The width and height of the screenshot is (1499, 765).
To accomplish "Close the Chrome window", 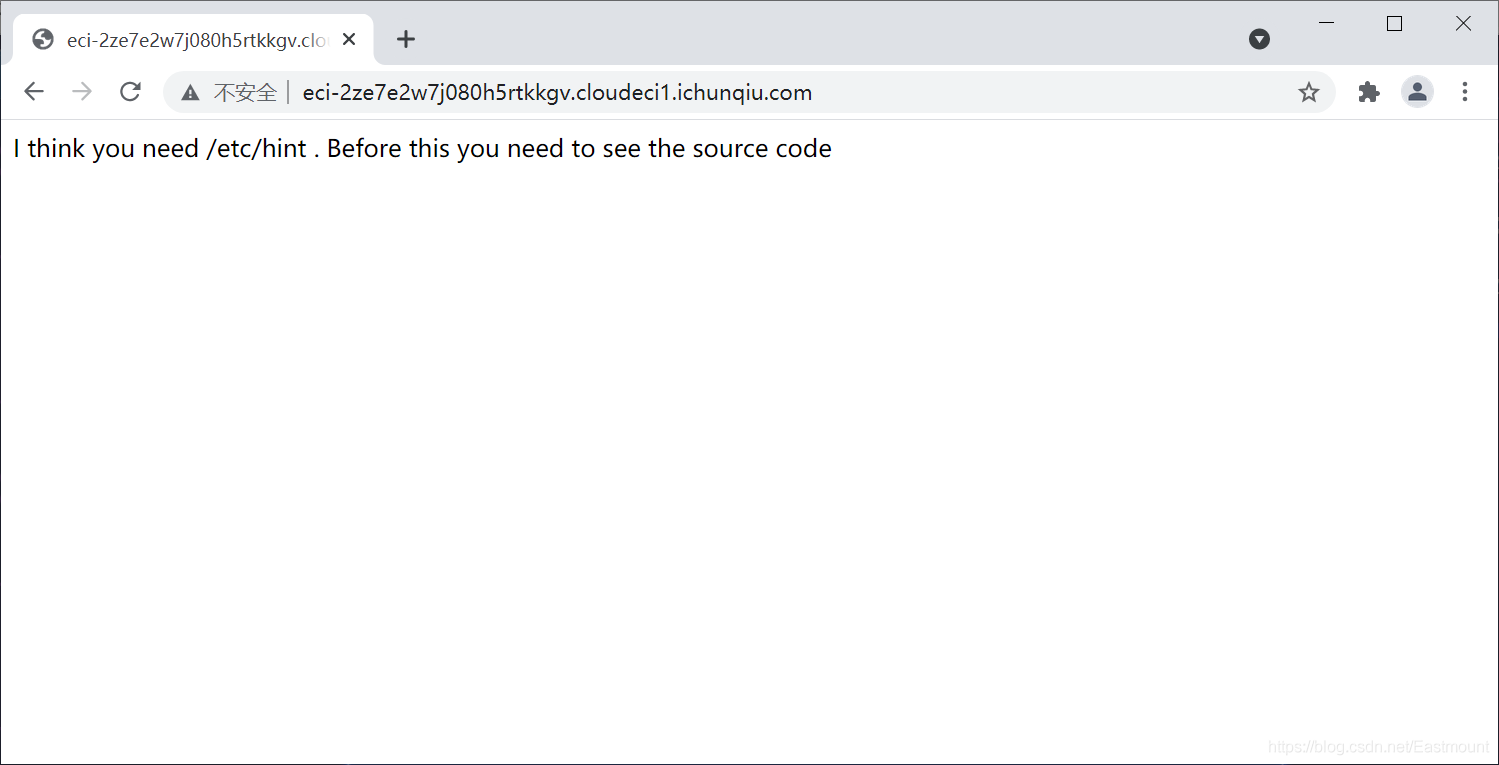I will (x=1463, y=24).
